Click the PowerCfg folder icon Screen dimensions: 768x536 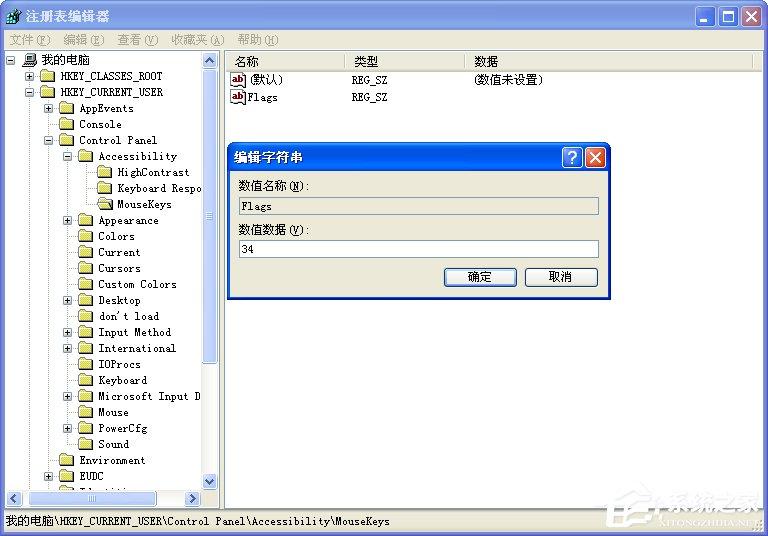pyautogui.click(x=86, y=428)
